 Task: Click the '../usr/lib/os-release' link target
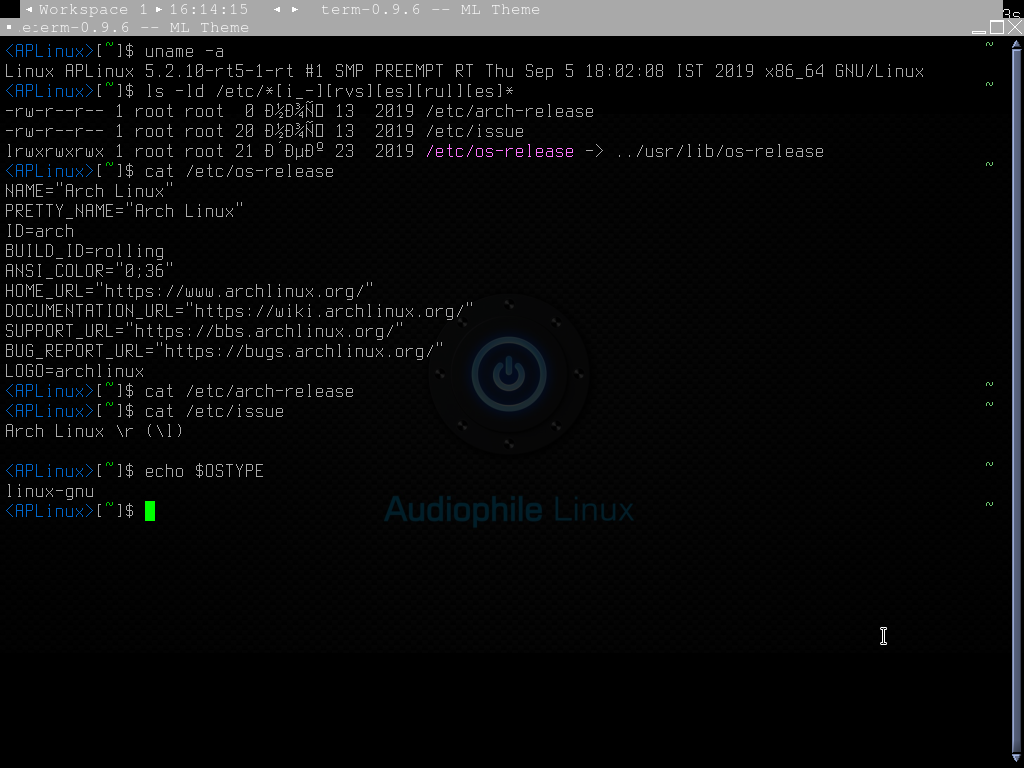719,152
